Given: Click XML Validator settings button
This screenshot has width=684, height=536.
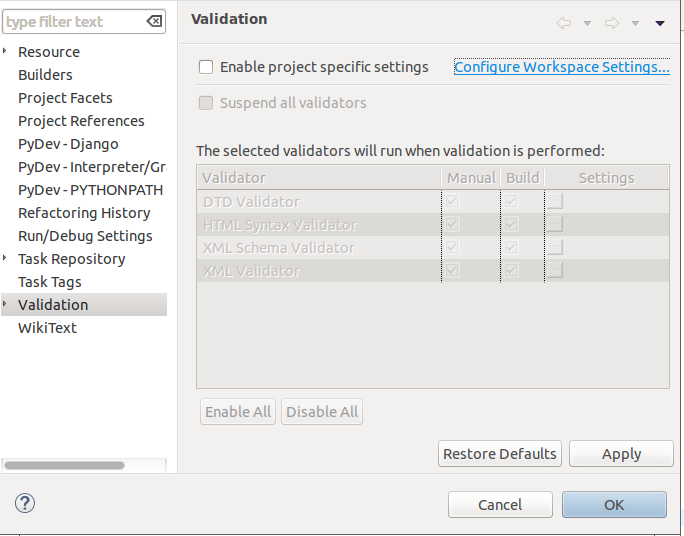Looking at the screenshot, I should click(555, 270).
